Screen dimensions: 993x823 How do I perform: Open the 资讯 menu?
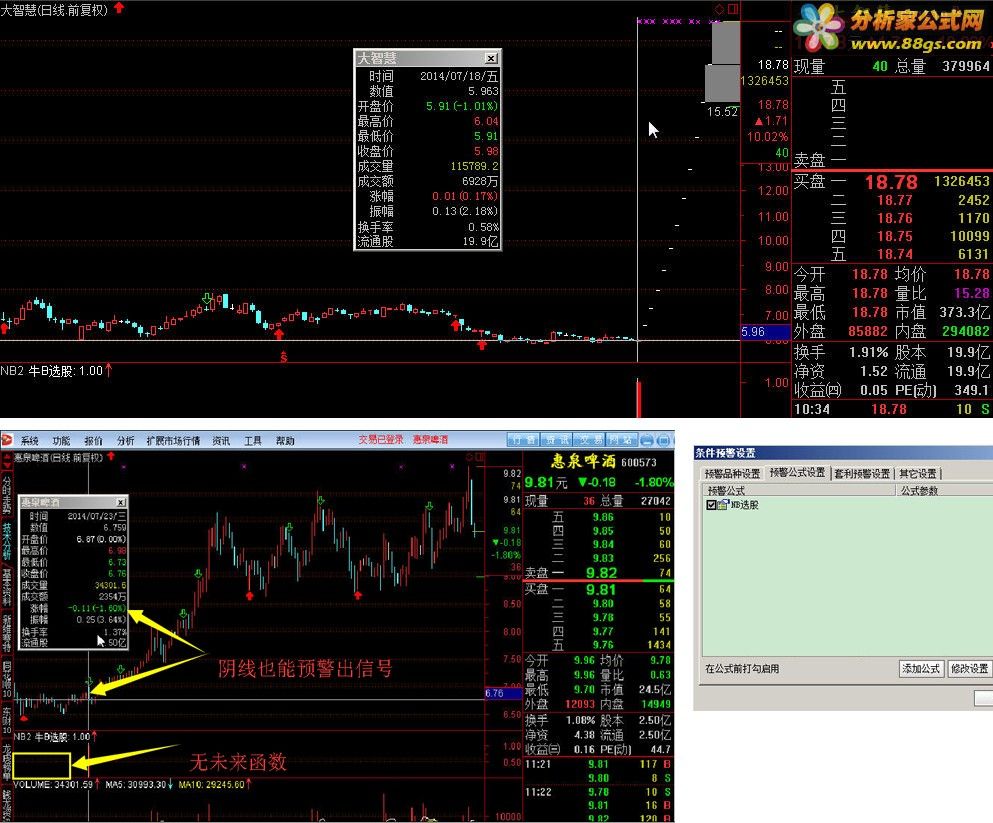pos(221,441)
